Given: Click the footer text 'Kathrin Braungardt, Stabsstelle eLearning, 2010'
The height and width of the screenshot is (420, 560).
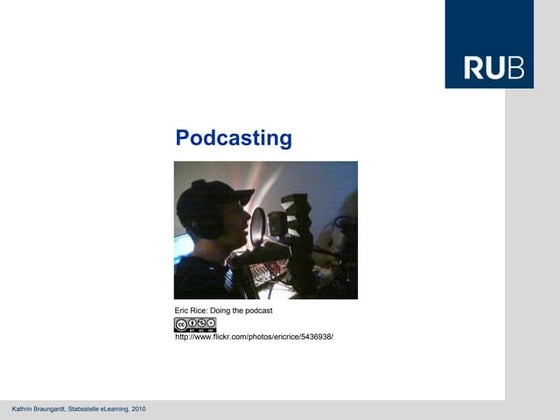Looking at the screenshot, I should [x=79, y=409].
